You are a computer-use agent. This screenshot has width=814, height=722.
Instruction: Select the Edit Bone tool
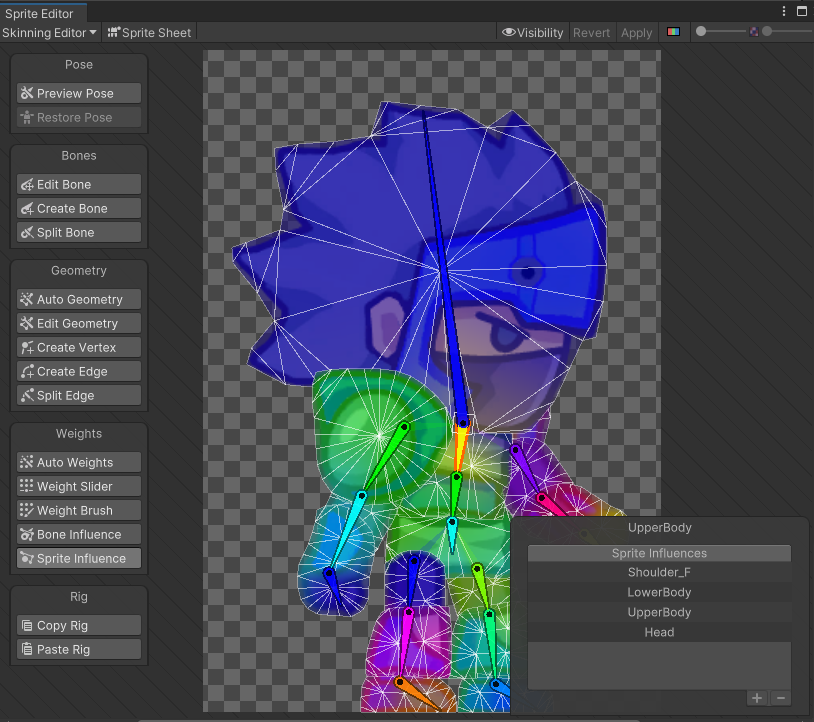pos(79,184)
